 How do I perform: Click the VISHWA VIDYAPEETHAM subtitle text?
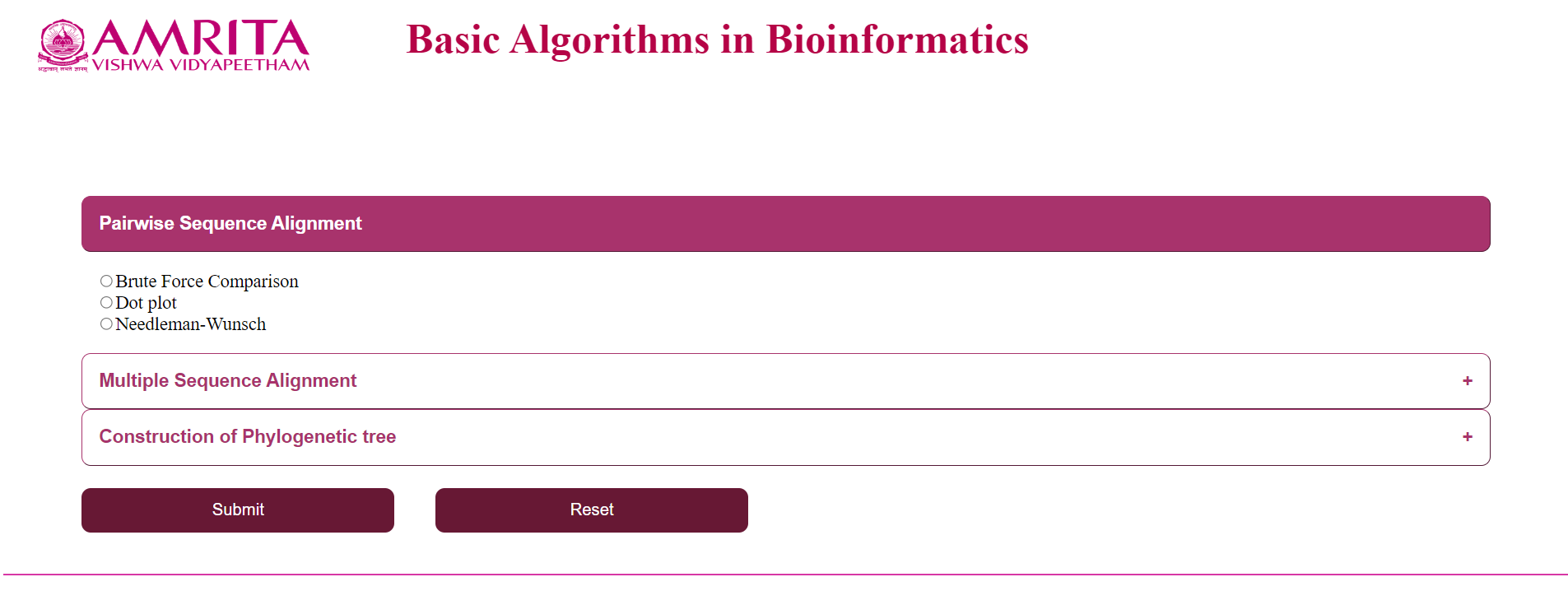click(x=201, y=65)
